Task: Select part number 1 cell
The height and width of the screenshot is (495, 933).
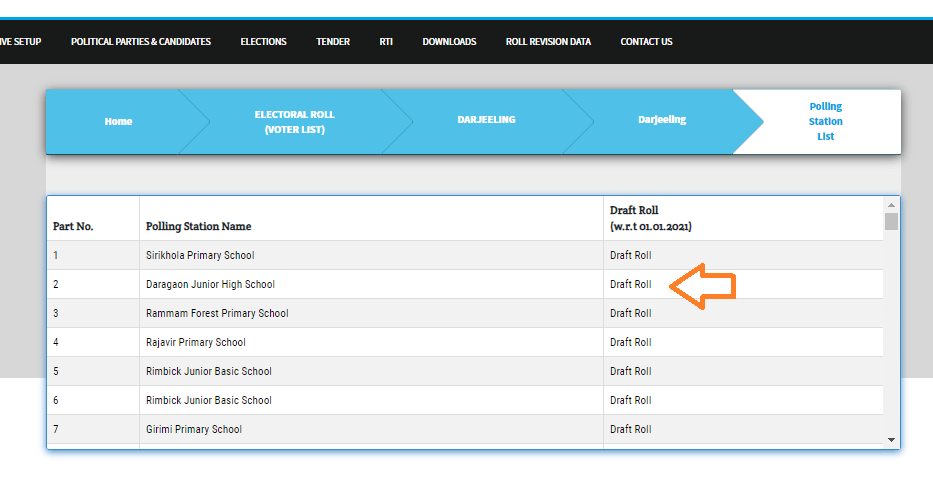Action: [93, 255]
